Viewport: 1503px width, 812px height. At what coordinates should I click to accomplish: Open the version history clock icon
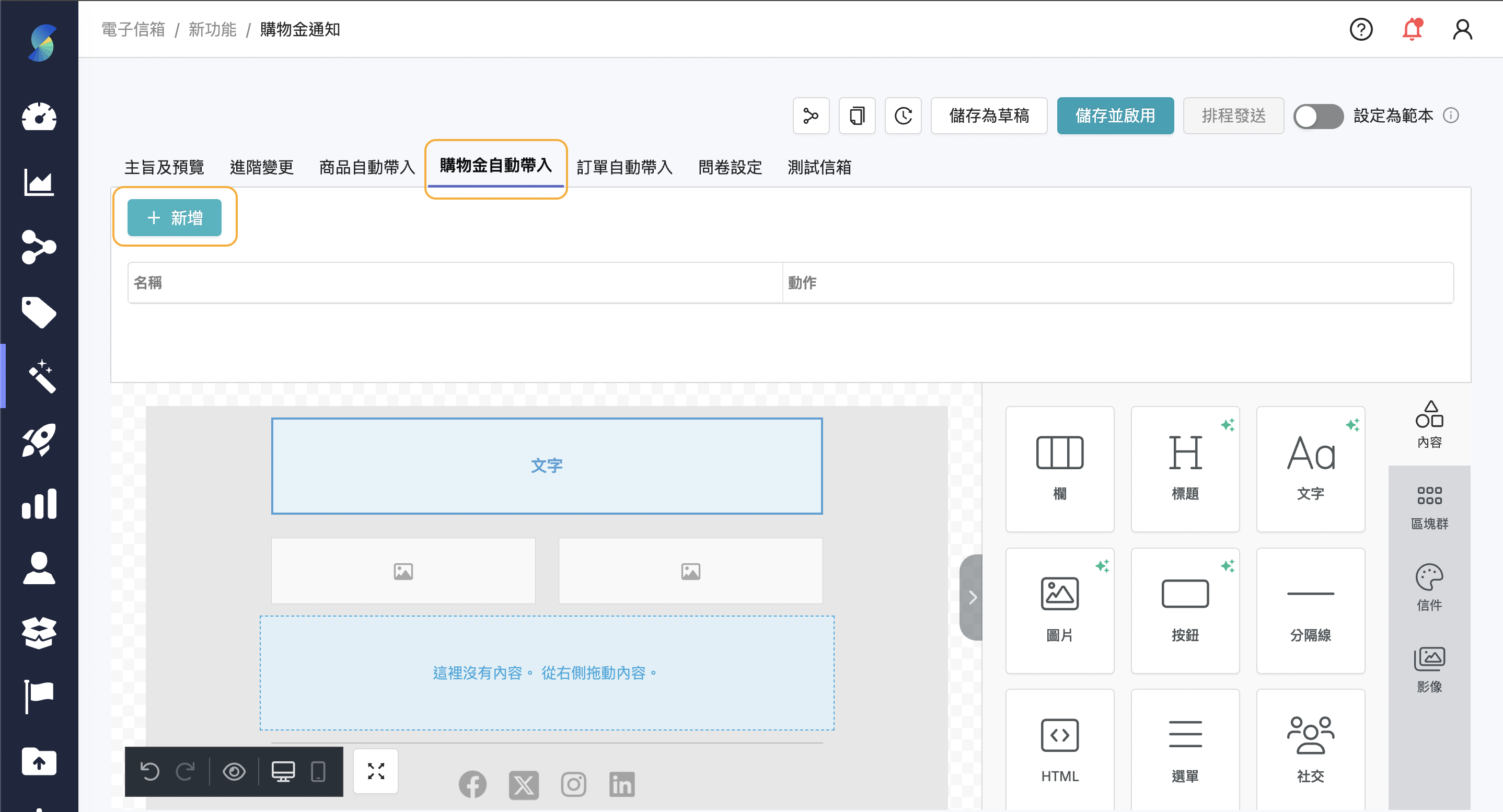click(x=903, y=115)
